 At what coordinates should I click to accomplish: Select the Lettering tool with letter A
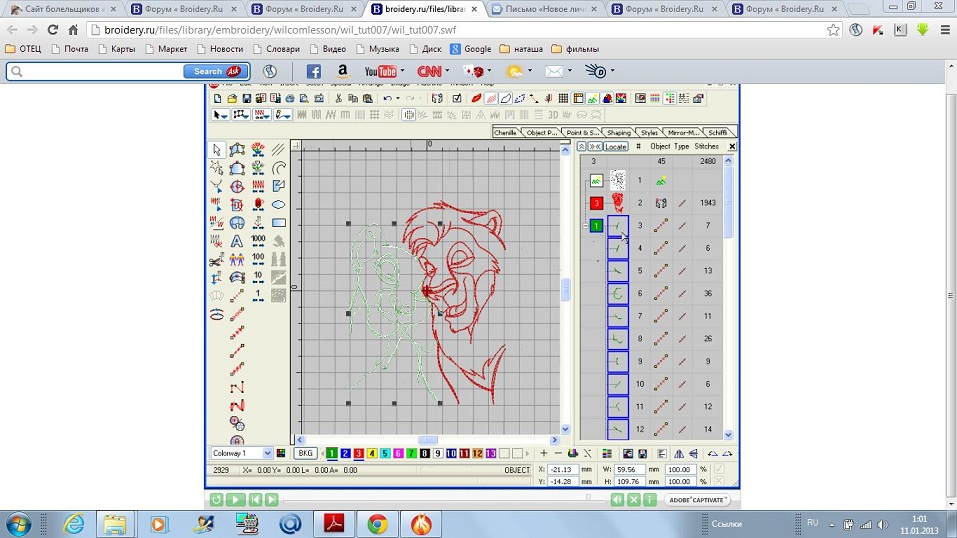click(x=237, y=241)
